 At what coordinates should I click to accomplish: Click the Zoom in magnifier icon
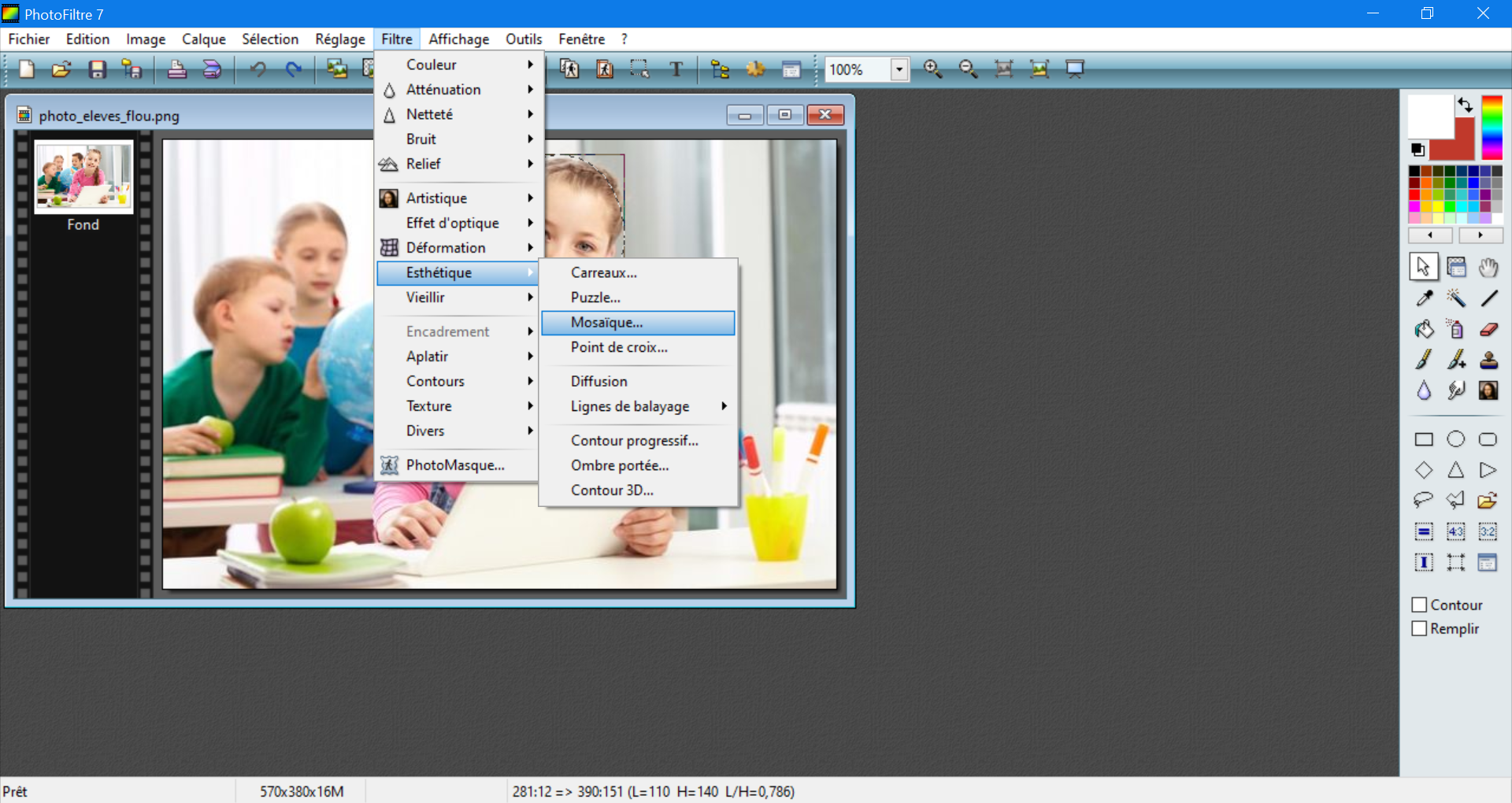click(x=932, y=69)
